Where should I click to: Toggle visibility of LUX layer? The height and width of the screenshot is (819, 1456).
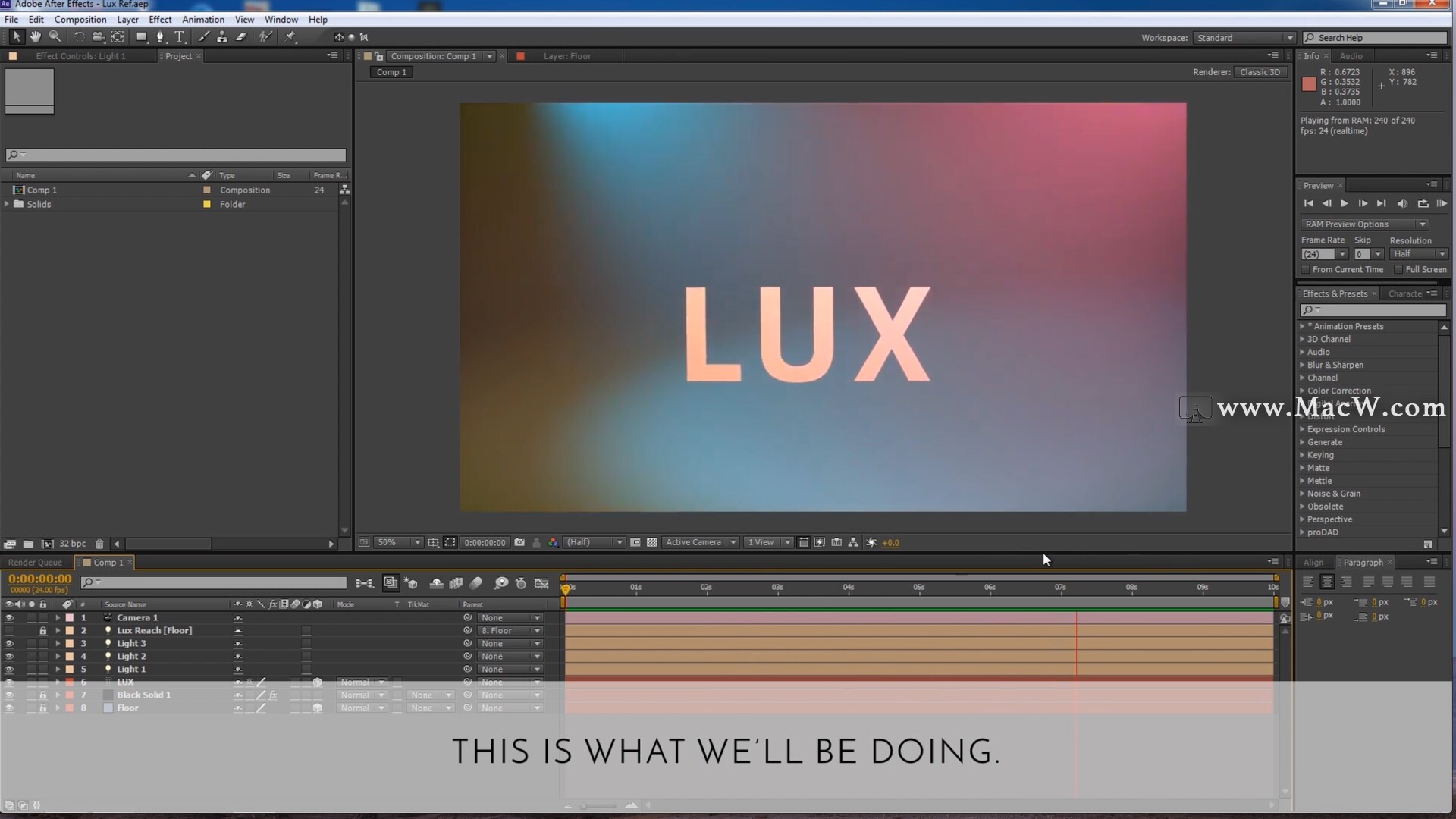pyautogui.click(x=8, y=681)
